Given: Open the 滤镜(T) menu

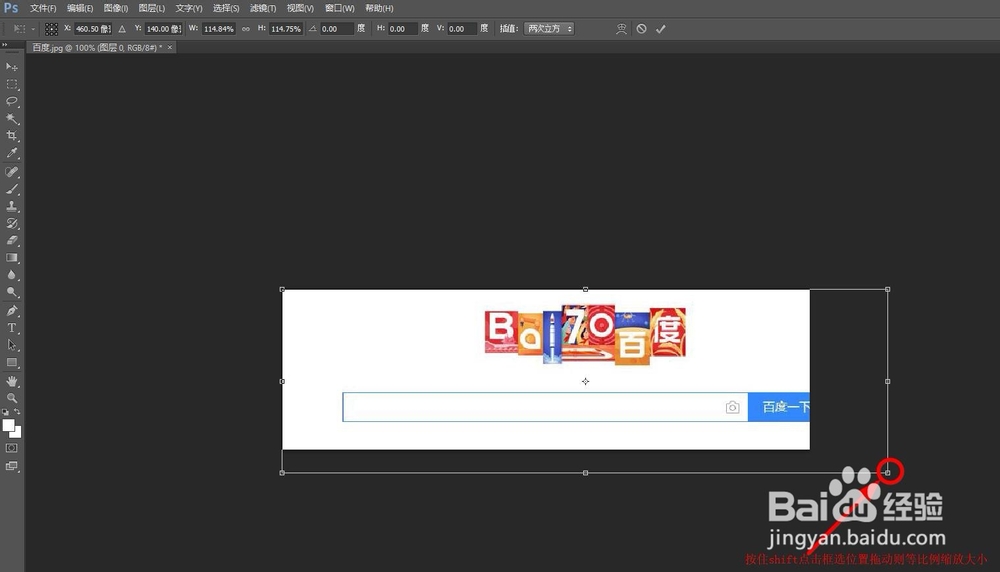Looking at the screenshot, I should tap(263, 8).
